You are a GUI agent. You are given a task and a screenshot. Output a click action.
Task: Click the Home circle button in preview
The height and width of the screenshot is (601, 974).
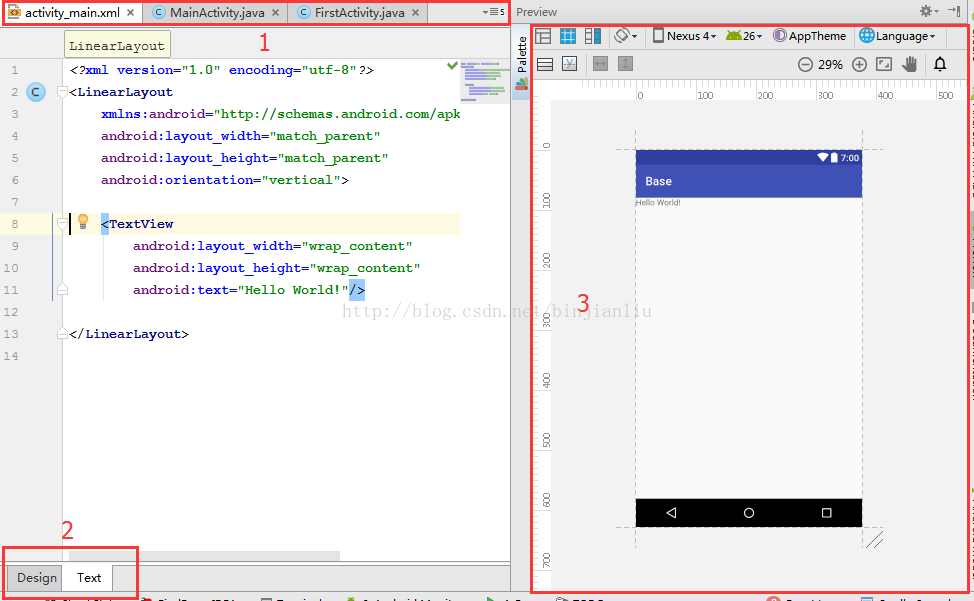tap(749, 513)
